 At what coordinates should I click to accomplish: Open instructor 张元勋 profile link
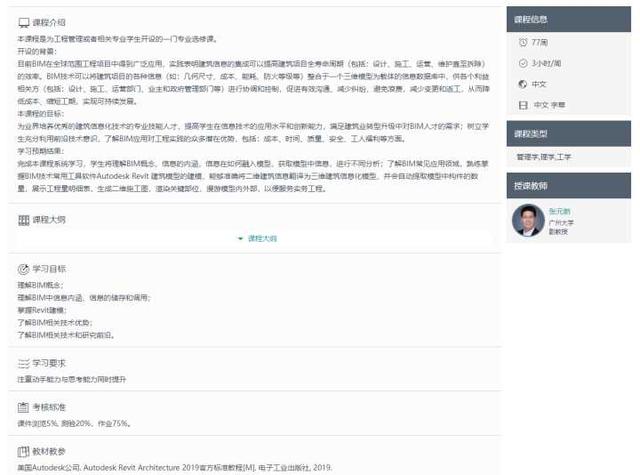(561, 210)
